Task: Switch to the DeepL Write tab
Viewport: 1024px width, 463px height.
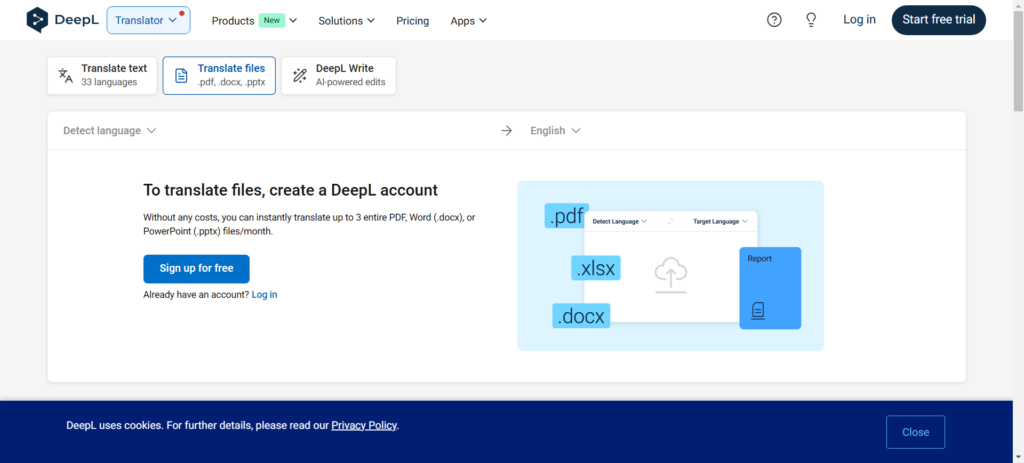Action: coord(339,75)
